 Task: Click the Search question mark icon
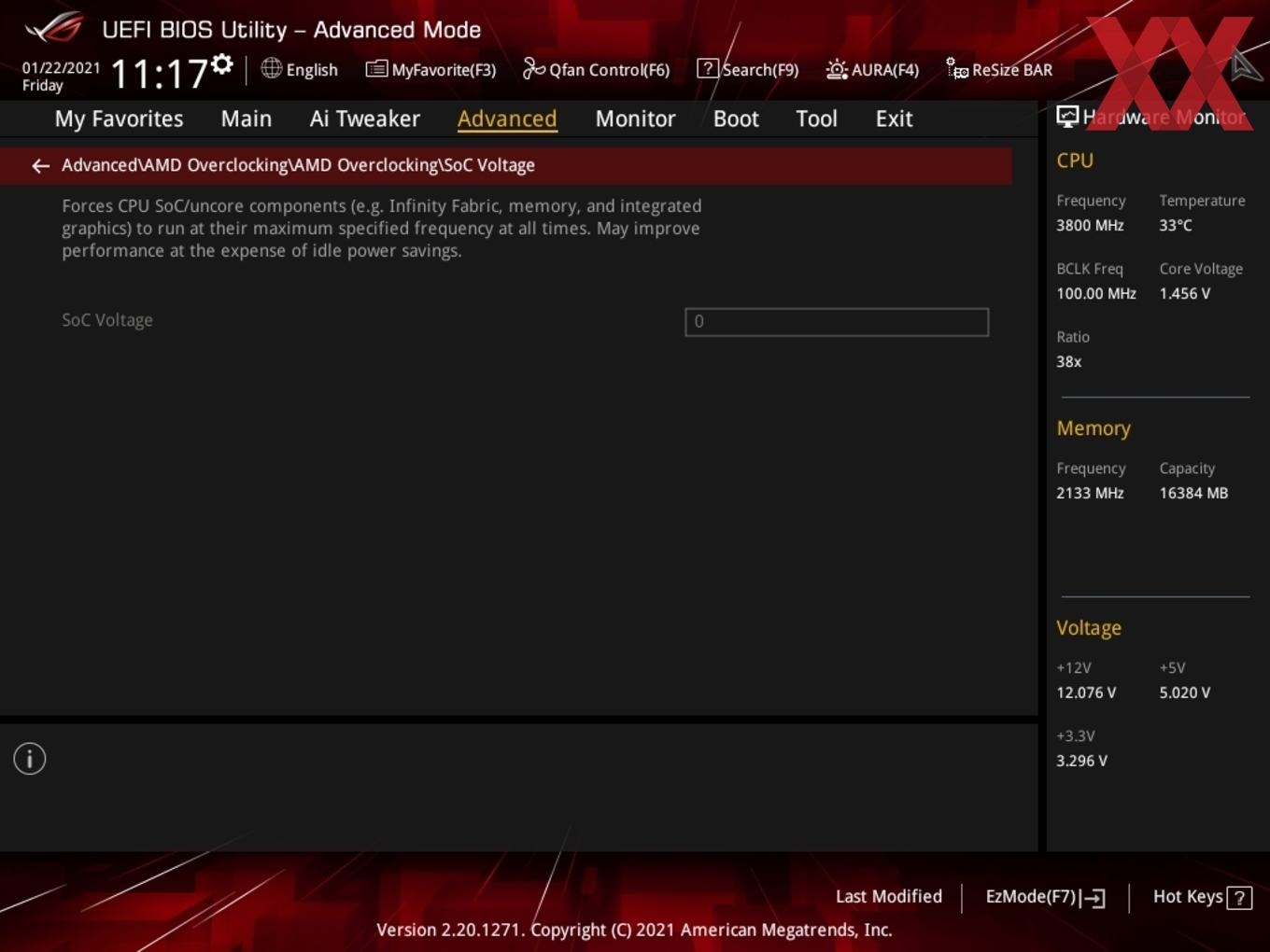tap(708, 68)
